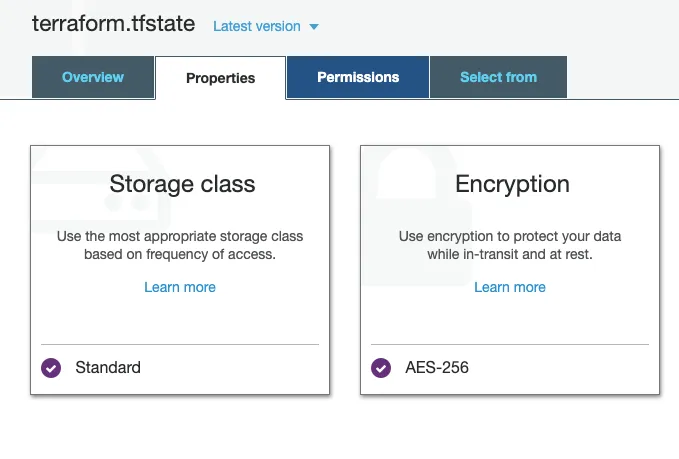Open the Select from tab
This screenshot has height=459, width=679.
pos(498,77)
